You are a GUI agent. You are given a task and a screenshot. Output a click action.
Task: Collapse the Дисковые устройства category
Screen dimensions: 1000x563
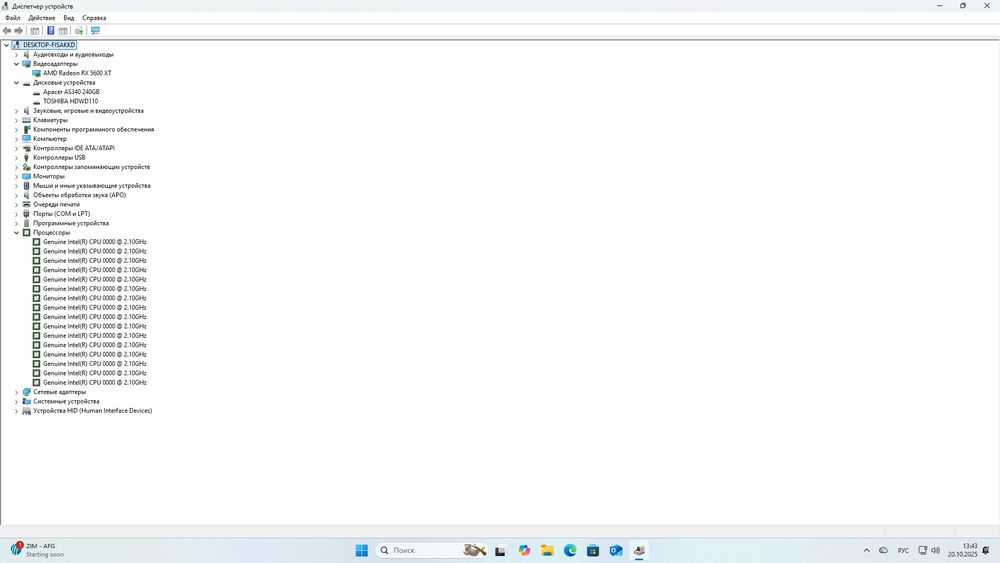(17, 83)
